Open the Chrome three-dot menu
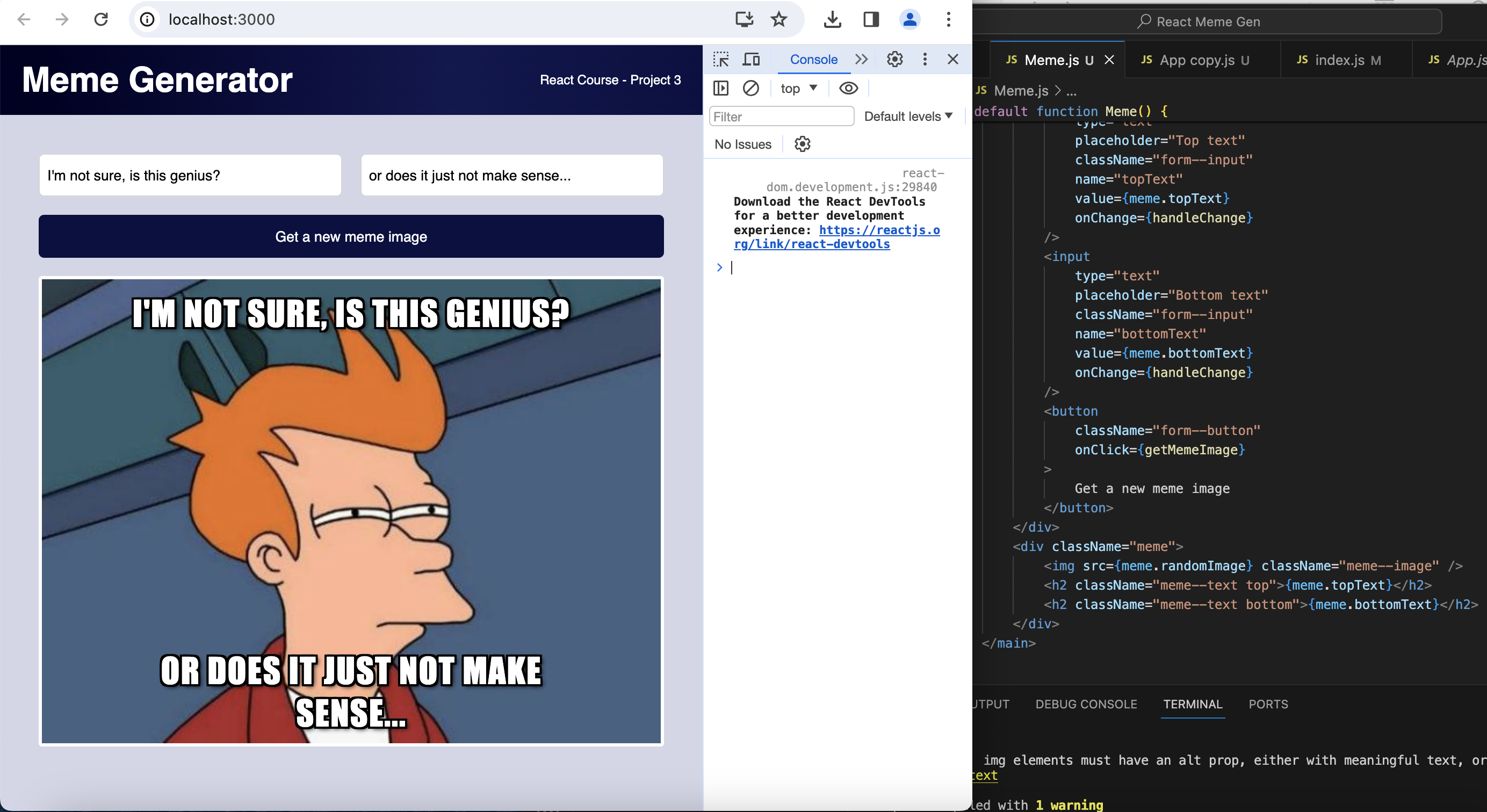Viewport: 1487px width, 812px height. click(x=948, y=20)
